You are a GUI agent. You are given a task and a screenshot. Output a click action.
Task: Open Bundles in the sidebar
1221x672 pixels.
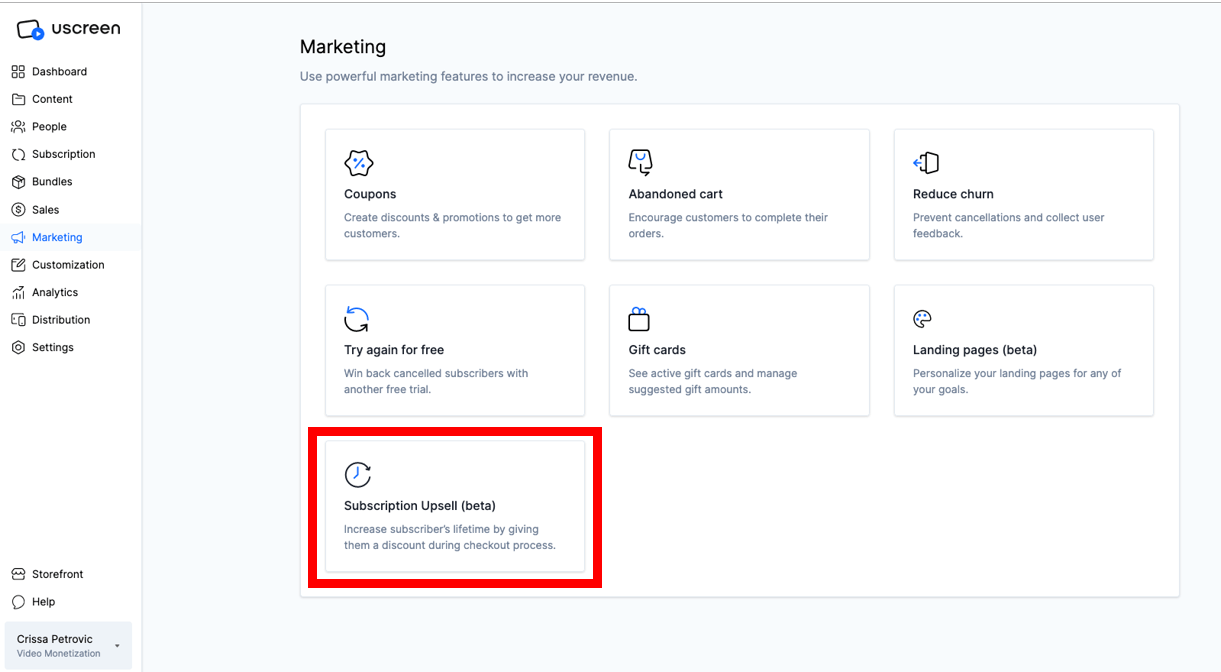pos(52,182)
